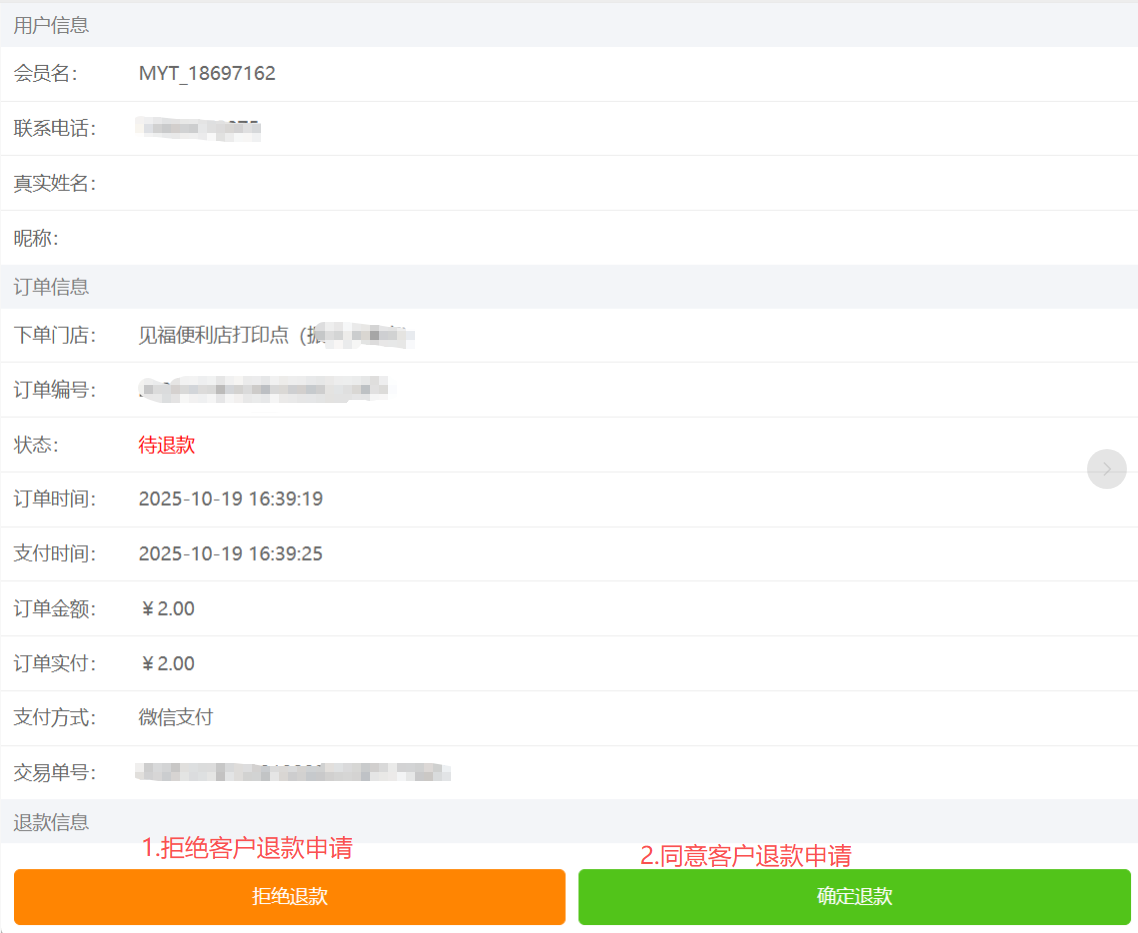Click the right chevron arrow icon

click(x=1106, y=469)
